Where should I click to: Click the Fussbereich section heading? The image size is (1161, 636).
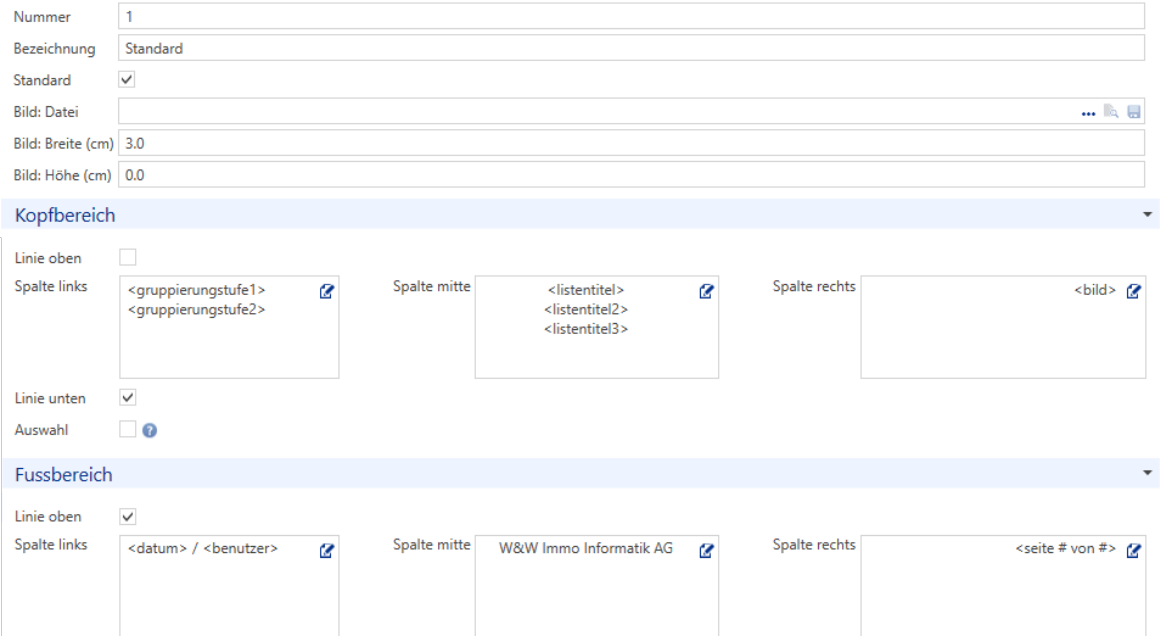tap(64, 475)
